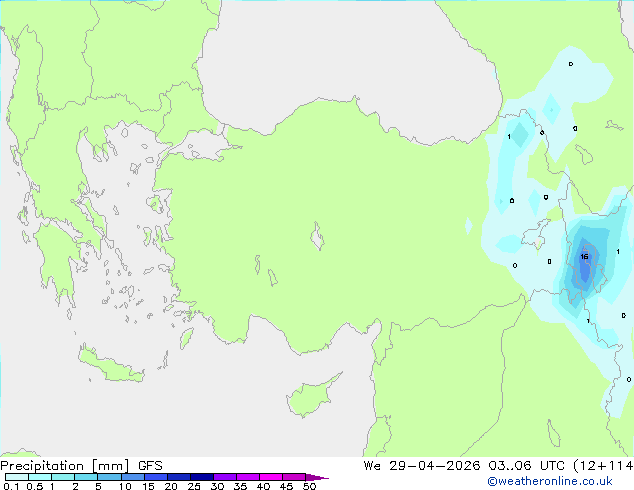634x490 pixels.
Task: Click the 'Precipitation [mm] GFS' title text
Action: (81, 466)
